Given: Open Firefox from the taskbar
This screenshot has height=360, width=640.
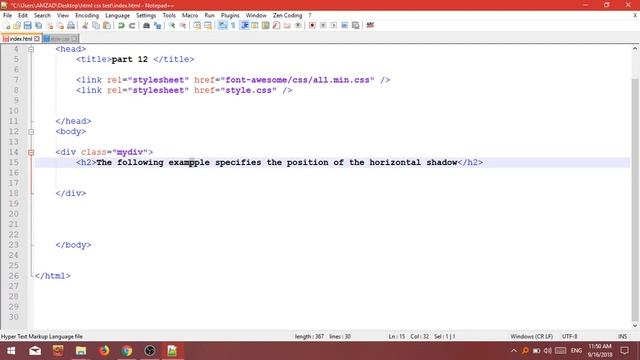Looking at the screenshot, I should pos(104,351).
